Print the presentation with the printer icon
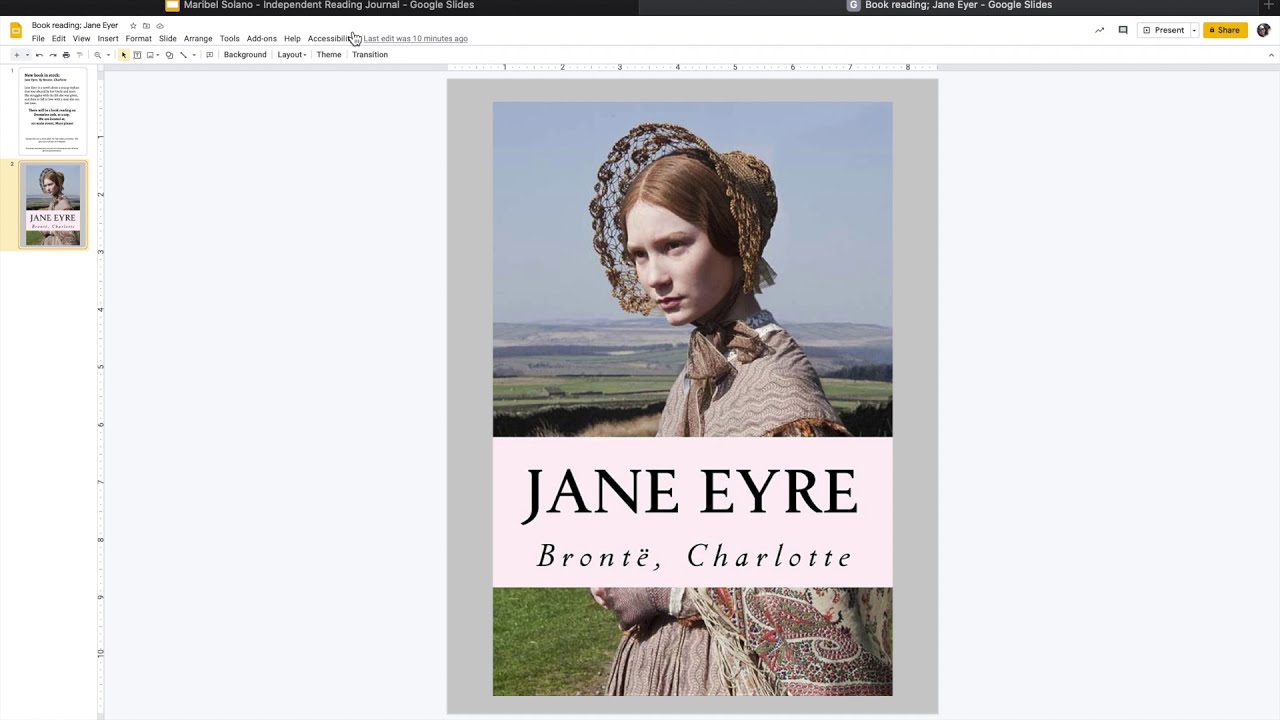Image resolution: width=1280 pixels, height=720 pixels. [66, 55]
